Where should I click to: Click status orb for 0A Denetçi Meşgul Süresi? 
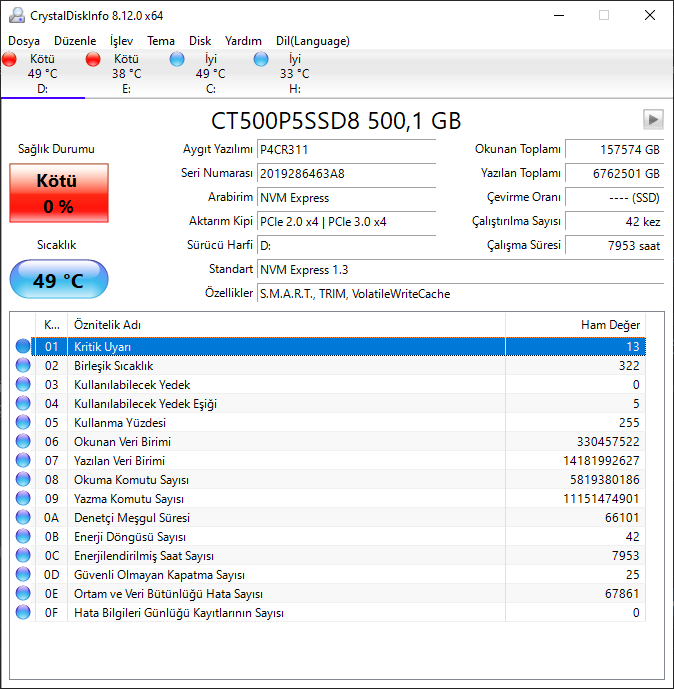23,517
